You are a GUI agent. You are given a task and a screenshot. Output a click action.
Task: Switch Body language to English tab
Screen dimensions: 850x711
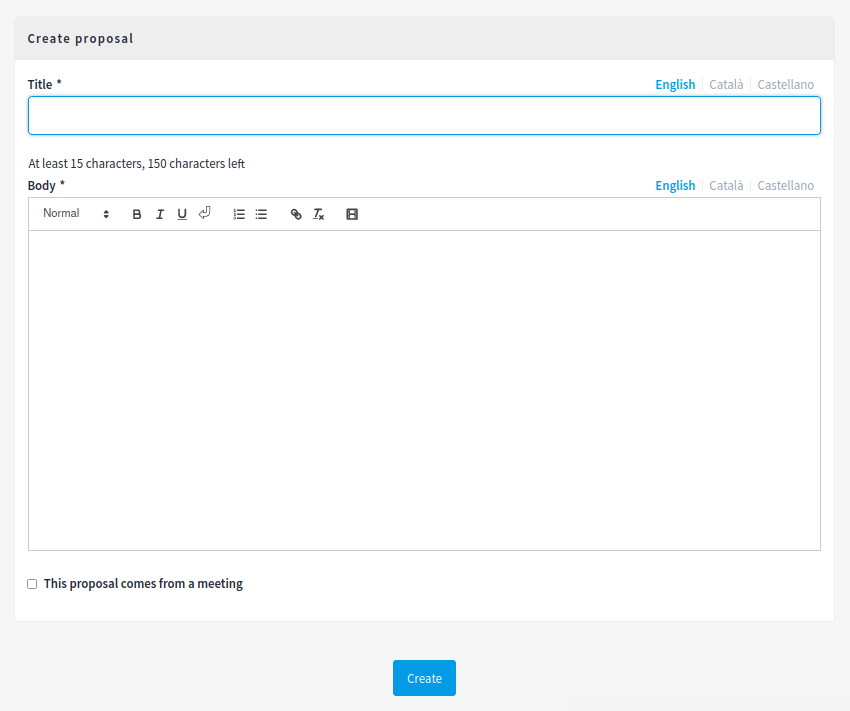pos(675,185)
